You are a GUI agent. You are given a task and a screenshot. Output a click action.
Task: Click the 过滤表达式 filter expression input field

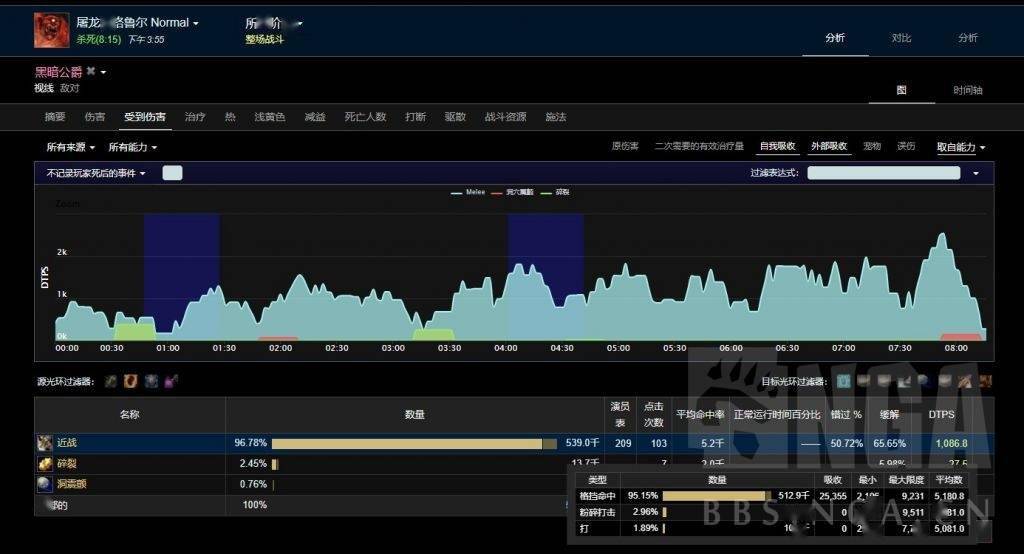tap(883, 173)
